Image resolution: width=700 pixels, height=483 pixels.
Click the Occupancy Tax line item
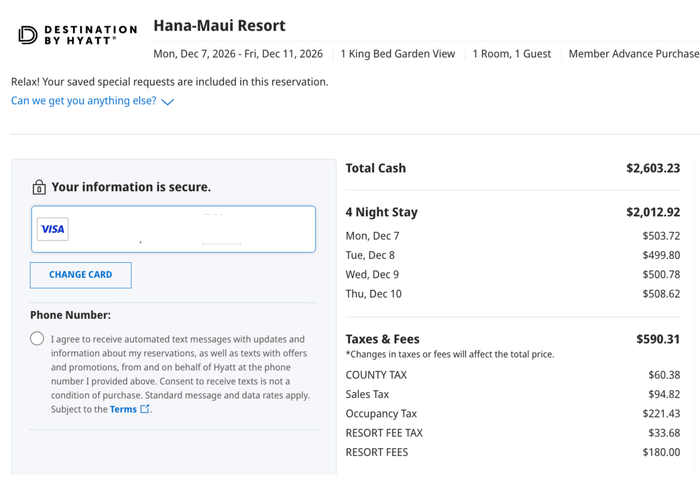[512, 414]
